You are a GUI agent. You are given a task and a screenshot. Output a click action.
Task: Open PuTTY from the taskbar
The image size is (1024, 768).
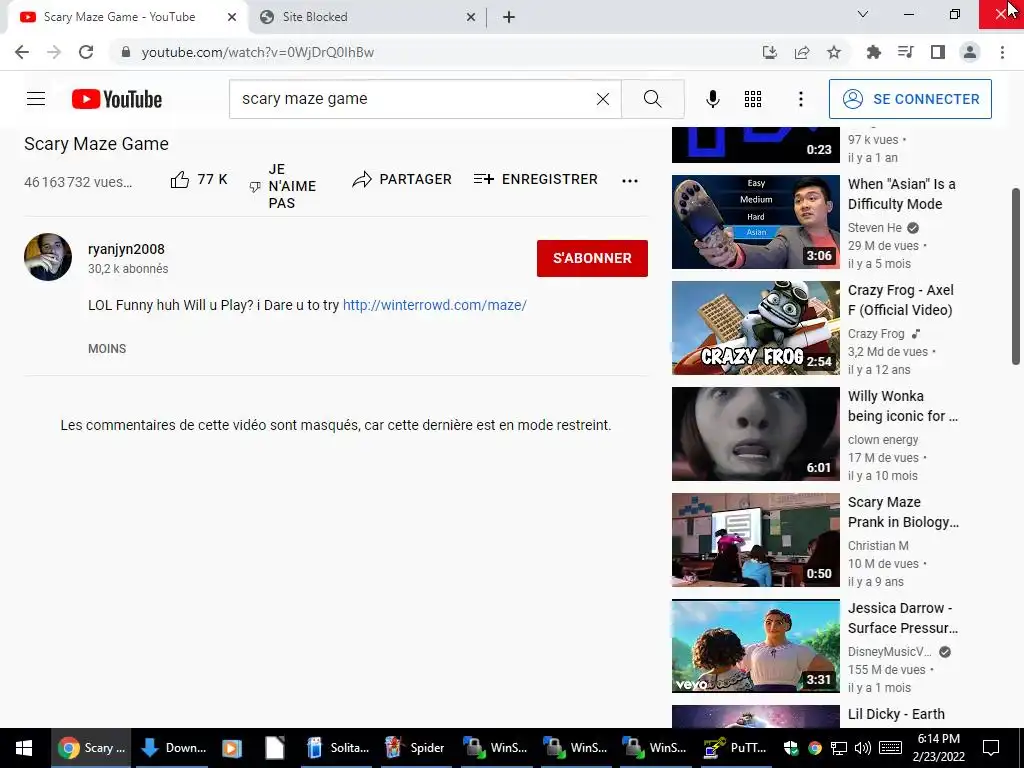(736, 748)
